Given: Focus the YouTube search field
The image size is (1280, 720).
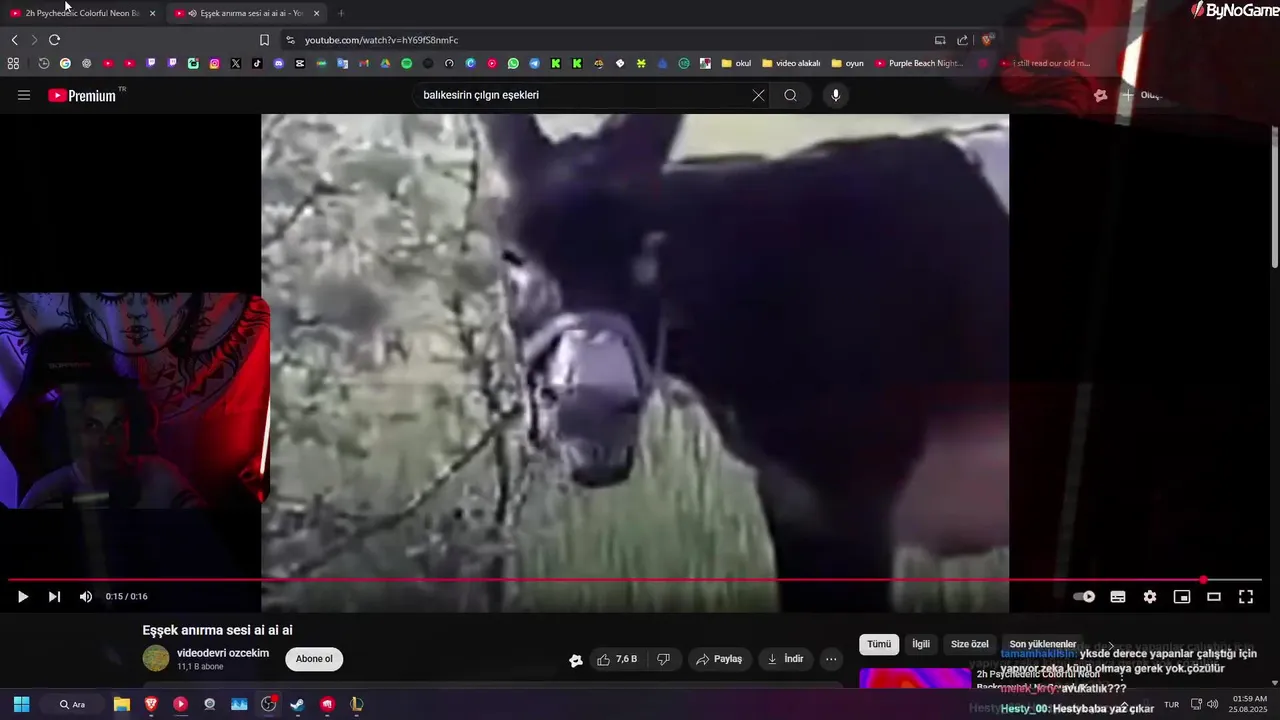Looking at the screenshot, I should (x=585, y=95).
